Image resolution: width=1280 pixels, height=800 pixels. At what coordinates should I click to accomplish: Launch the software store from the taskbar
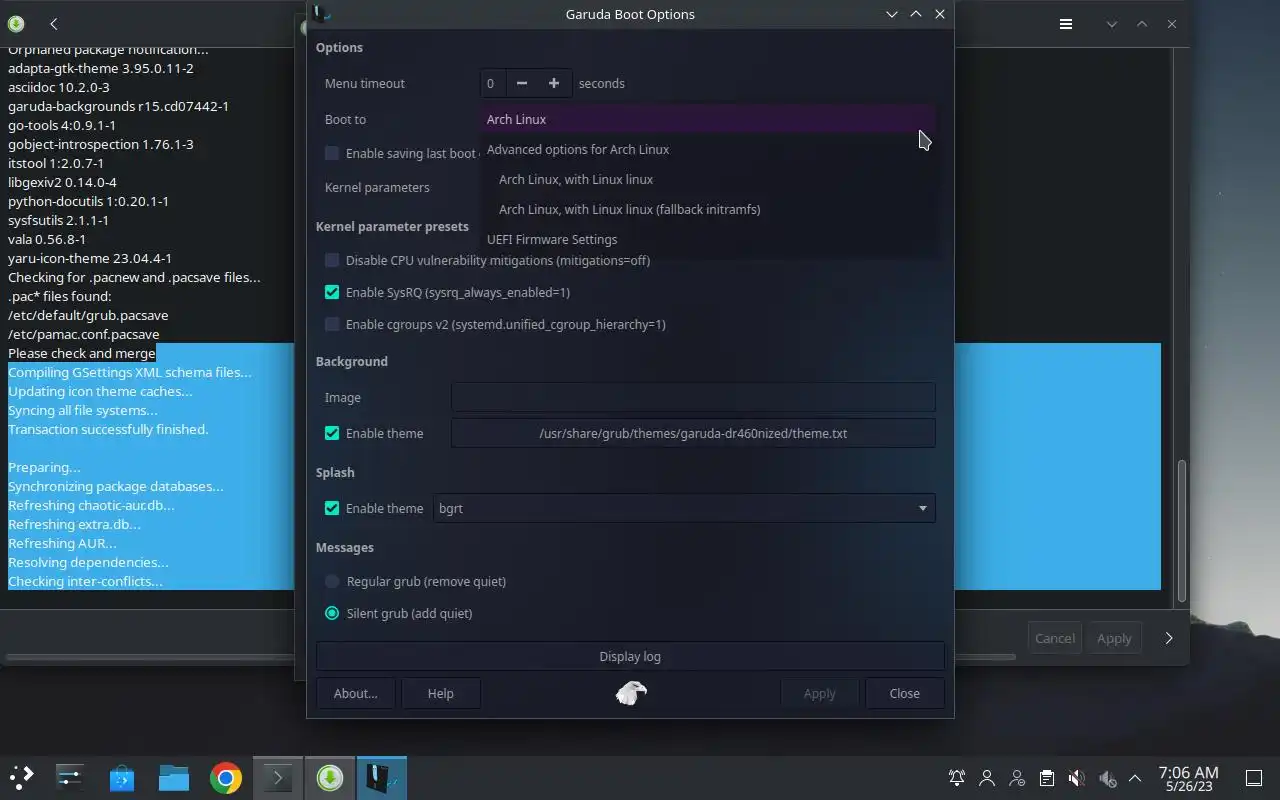point(122,777)
